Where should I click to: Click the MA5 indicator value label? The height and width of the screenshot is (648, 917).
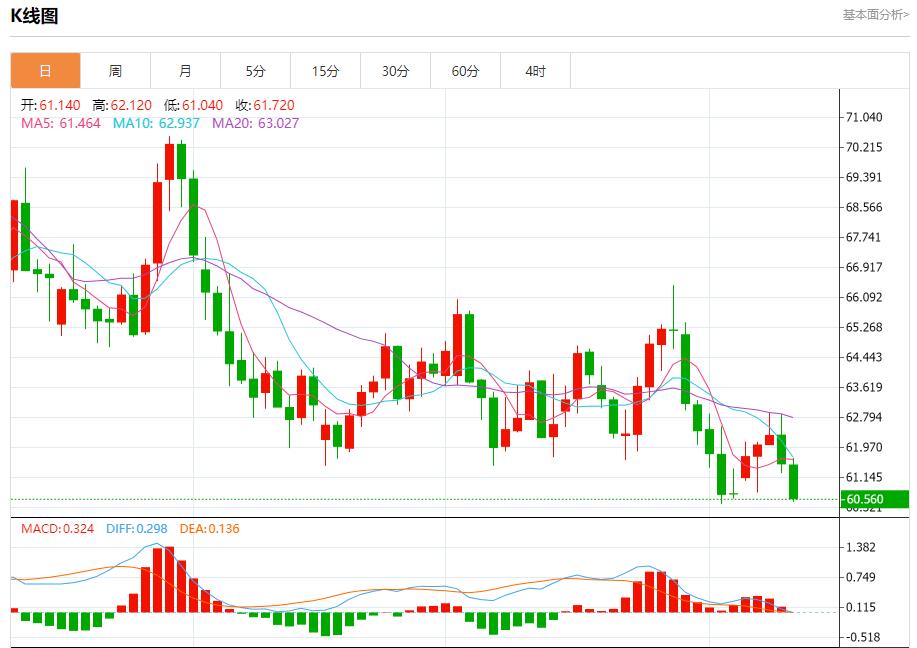(61, 124)
